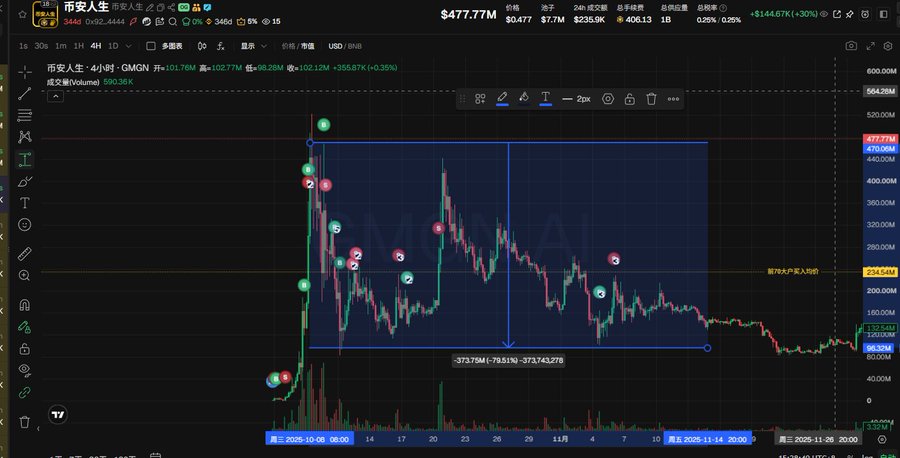Pin the token with pin icon
This screenshot has width=900, height=458.
coord(849,14)
